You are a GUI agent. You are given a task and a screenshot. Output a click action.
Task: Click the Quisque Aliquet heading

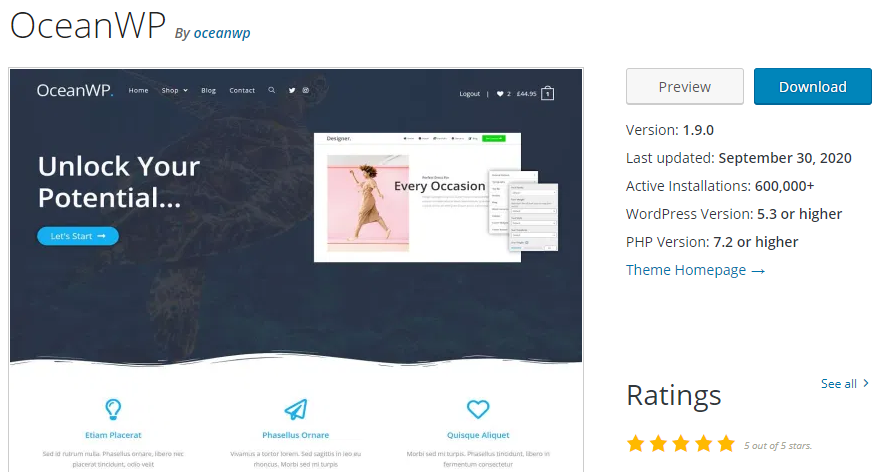tap(478, 435)
